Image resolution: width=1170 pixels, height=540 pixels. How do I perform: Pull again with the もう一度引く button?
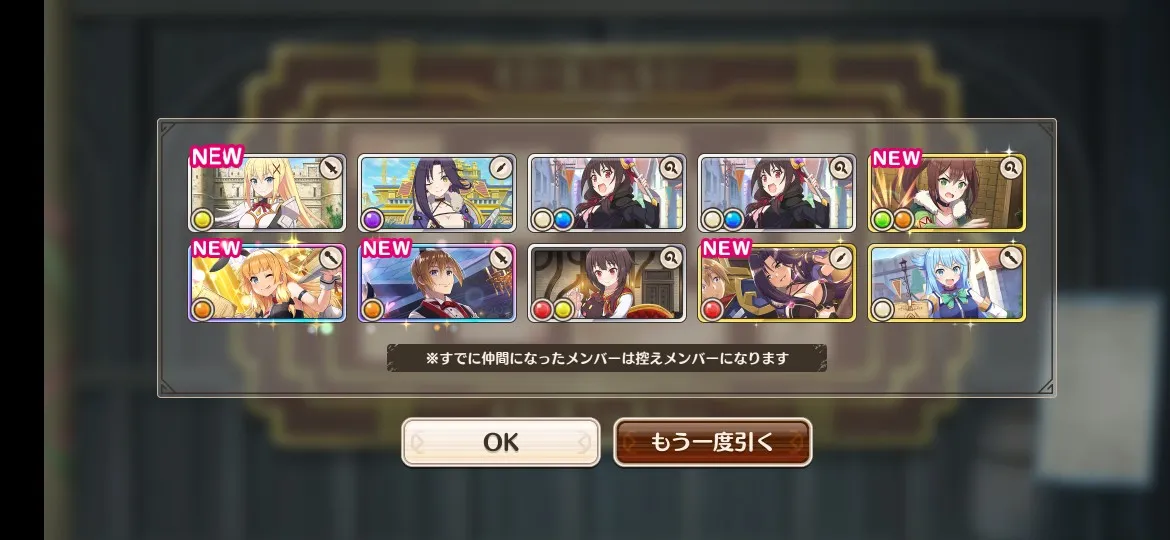(x=713, y=442)
